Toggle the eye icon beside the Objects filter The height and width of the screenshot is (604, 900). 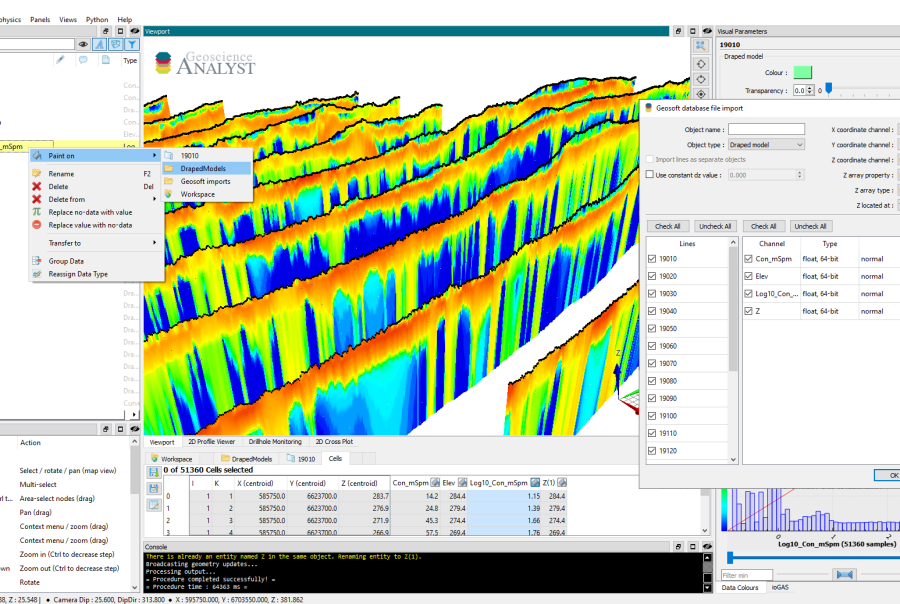coord(83,44)
